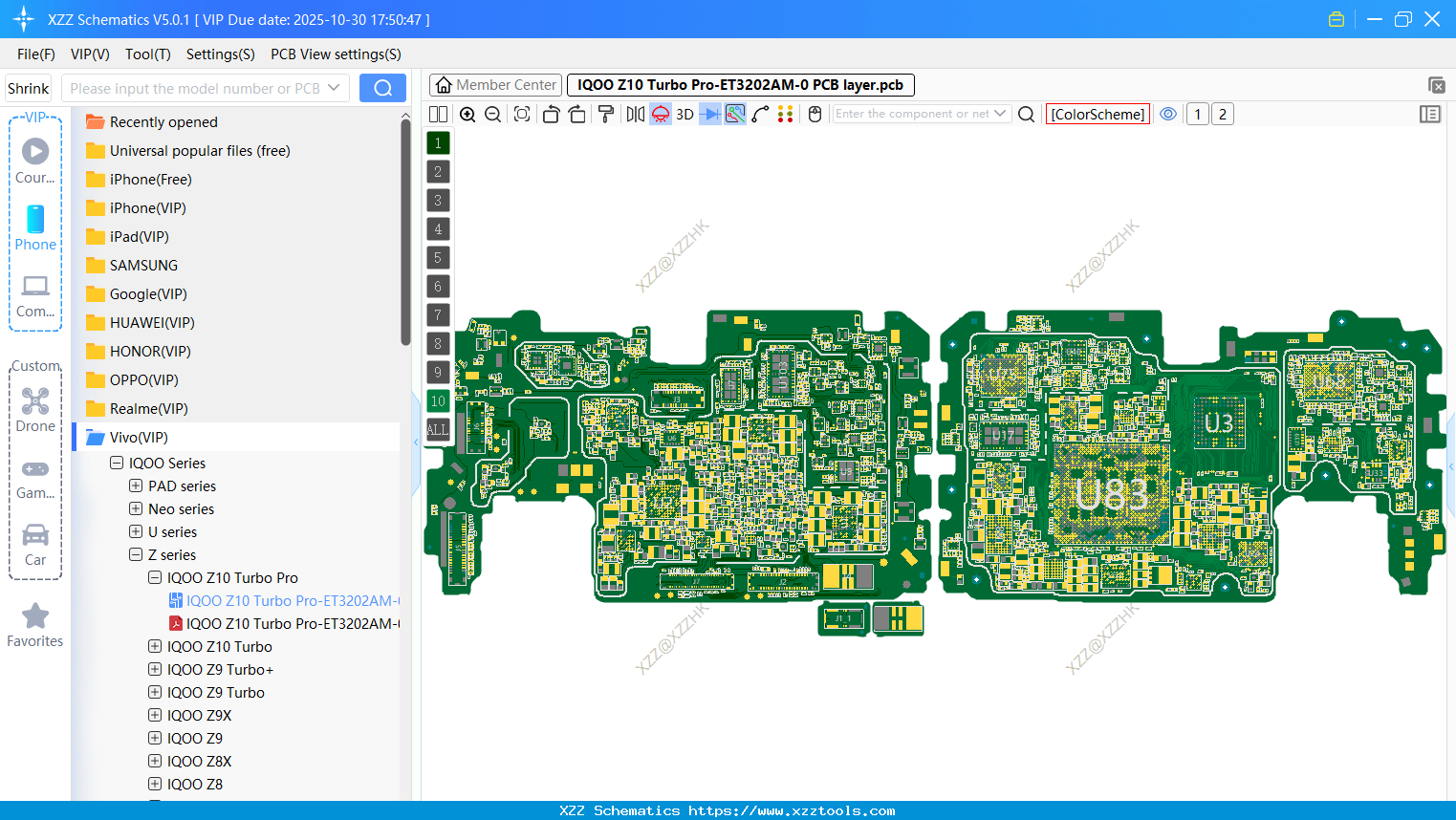This screenshot has width=1456, height=820.
Task: Zoom in on the PCB view
Action: (x=467, y=114)
